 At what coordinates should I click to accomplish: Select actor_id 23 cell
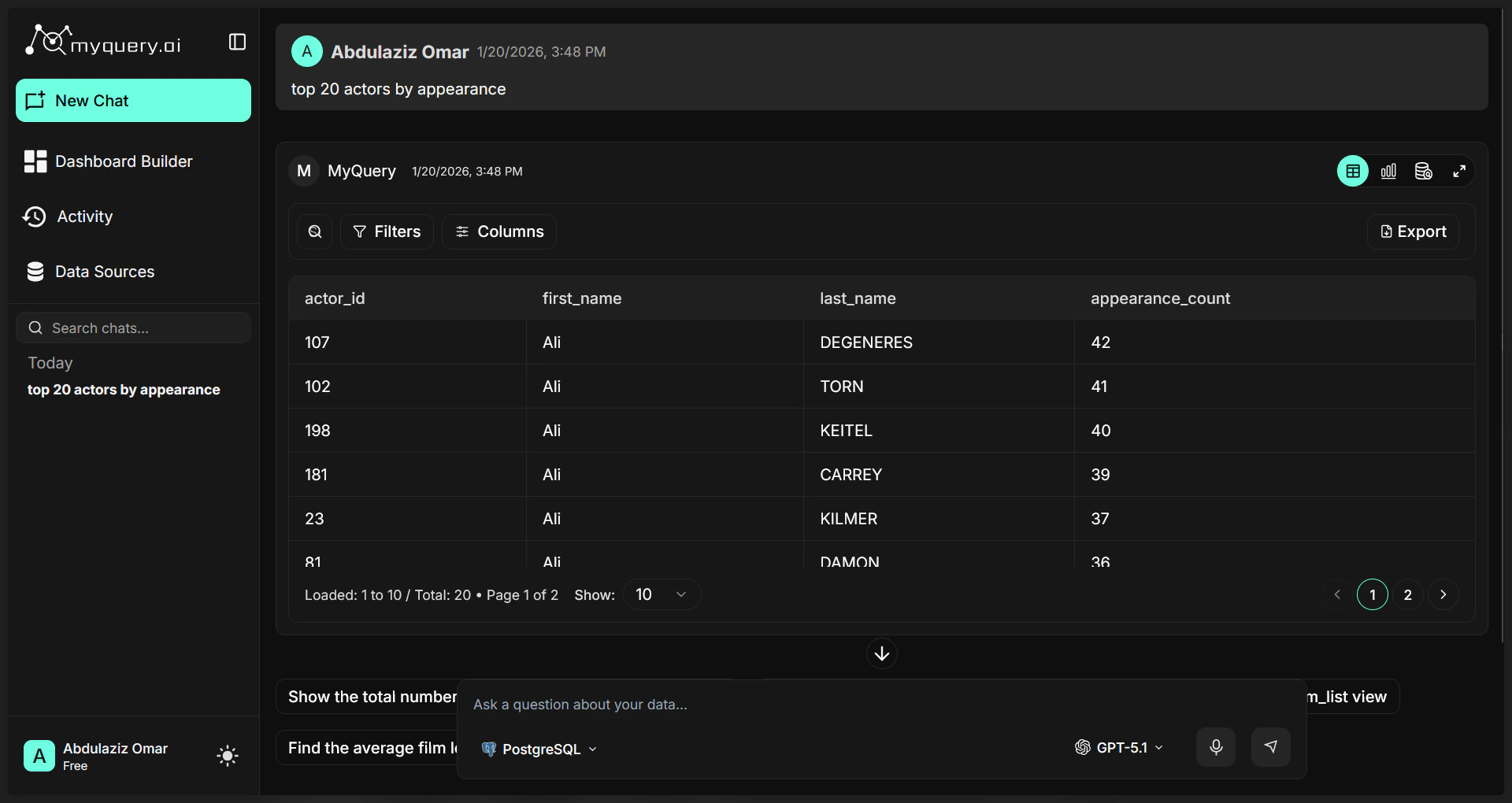(407, 519)
